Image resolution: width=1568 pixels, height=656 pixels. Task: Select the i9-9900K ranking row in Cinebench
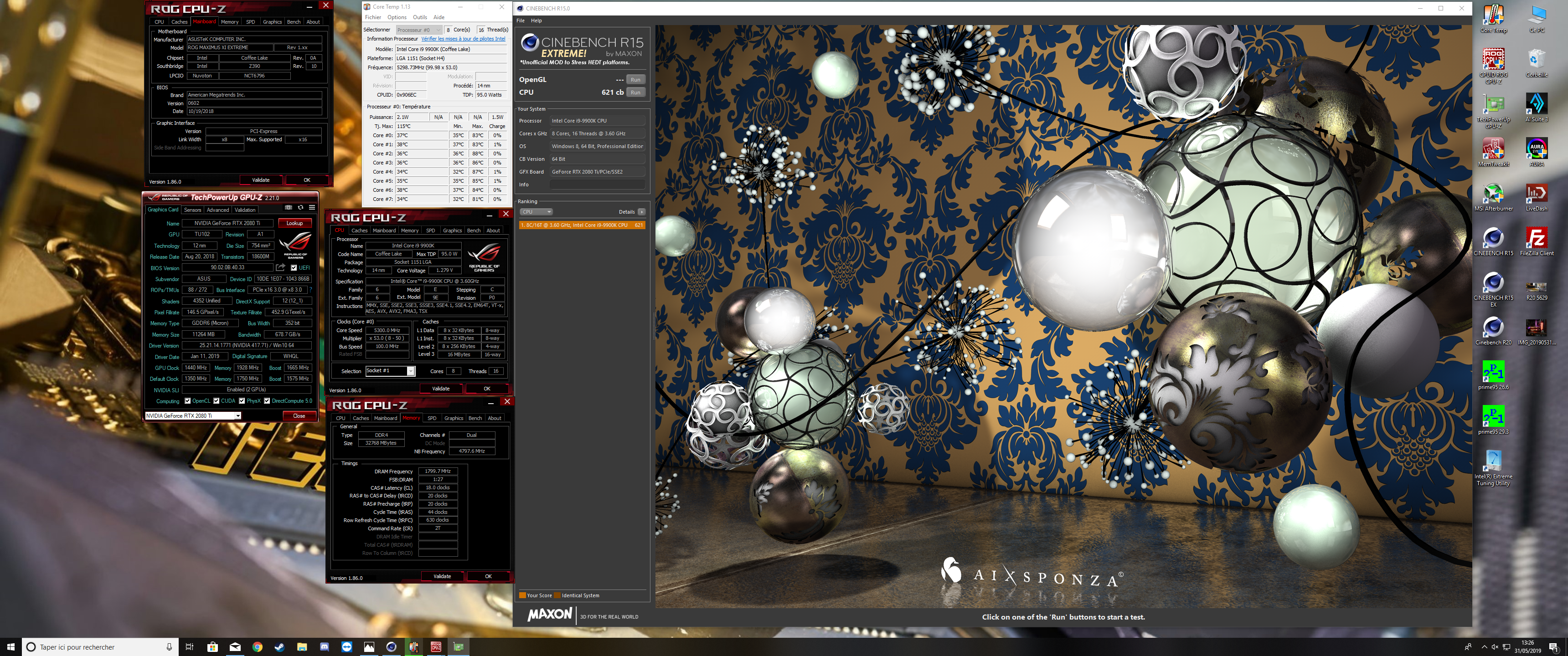[582, 225]
